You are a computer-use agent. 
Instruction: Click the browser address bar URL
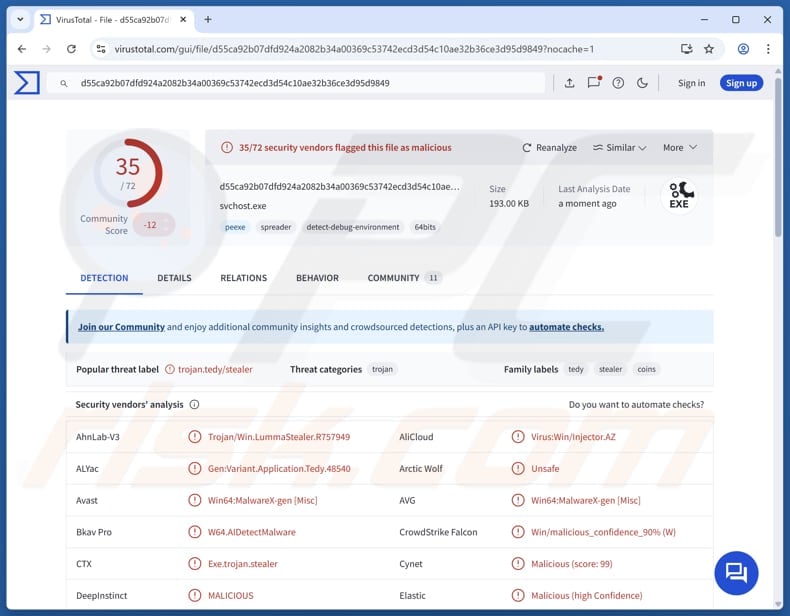pos(354,49)
